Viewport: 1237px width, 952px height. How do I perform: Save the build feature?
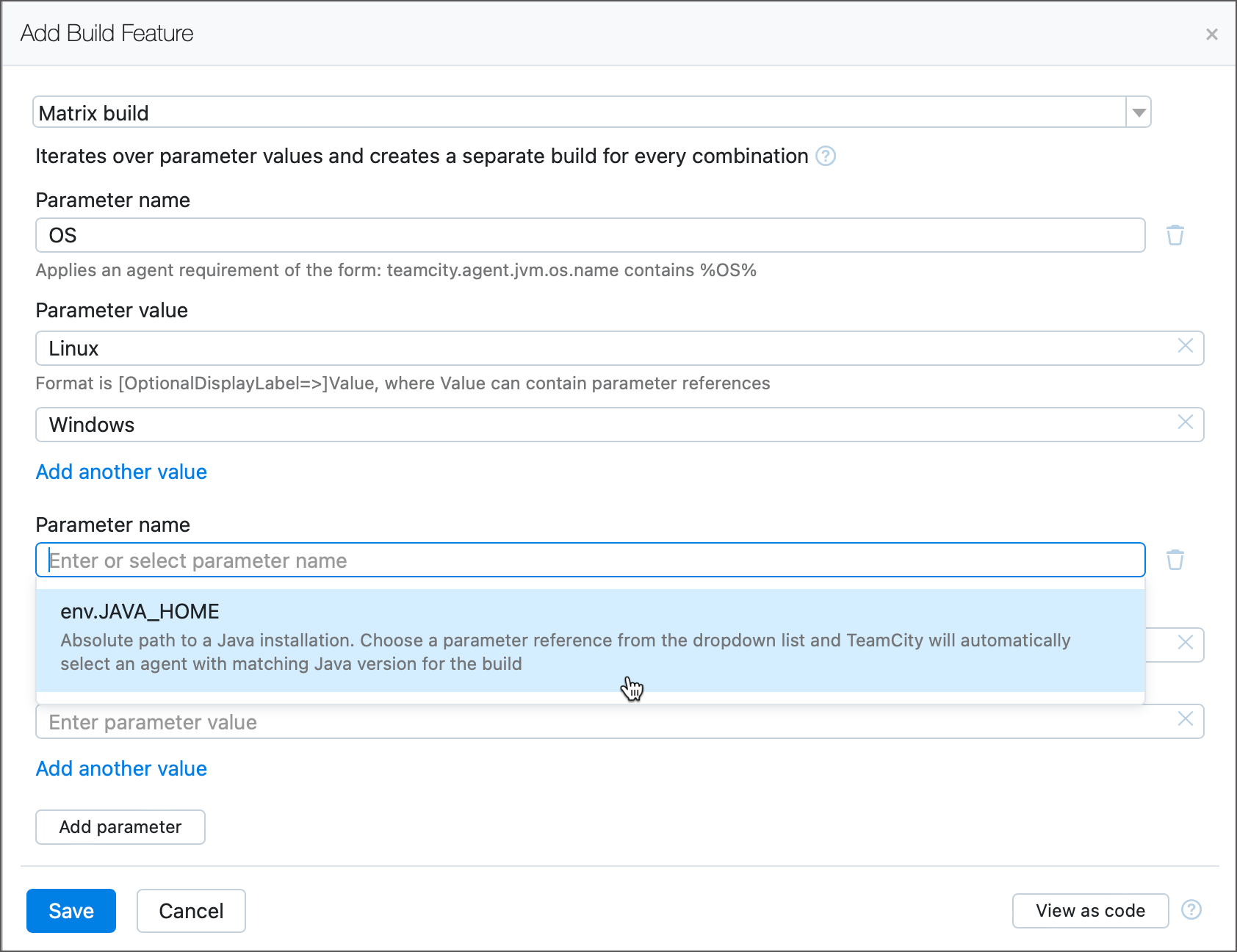click(71, 911)
